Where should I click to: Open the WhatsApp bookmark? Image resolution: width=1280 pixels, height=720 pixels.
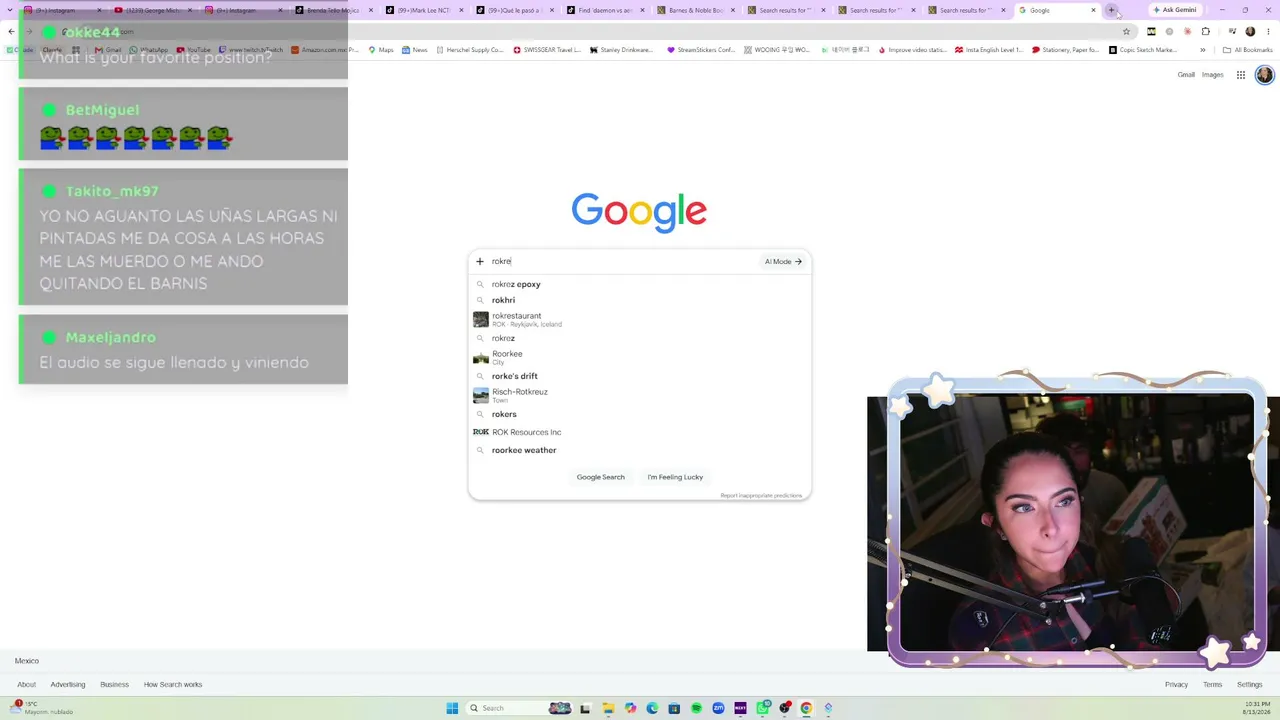[149, 50]
